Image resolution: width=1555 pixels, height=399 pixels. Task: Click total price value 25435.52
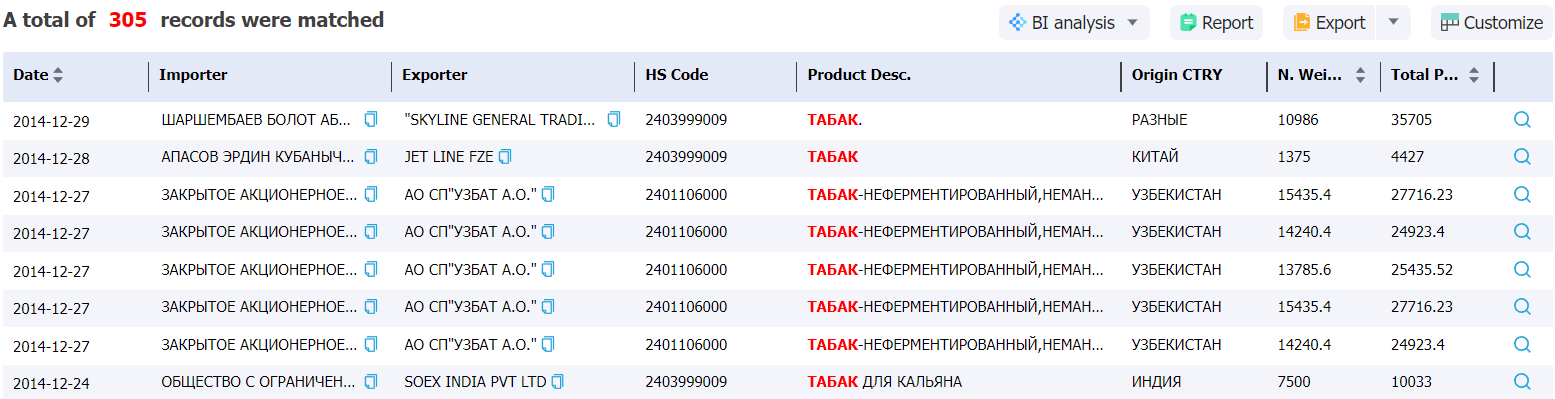[1421, 269]
